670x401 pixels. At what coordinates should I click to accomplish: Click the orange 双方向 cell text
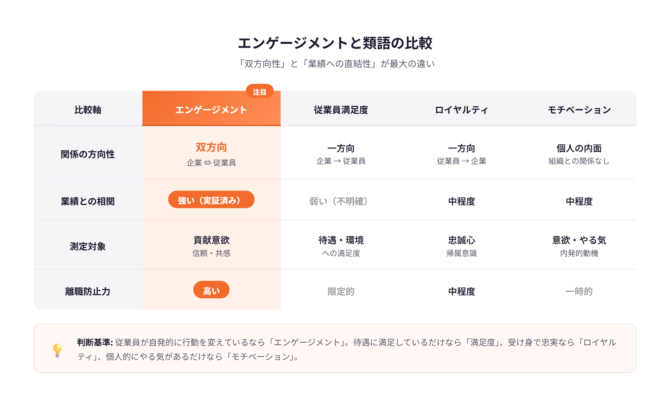[x=211, y=147]
